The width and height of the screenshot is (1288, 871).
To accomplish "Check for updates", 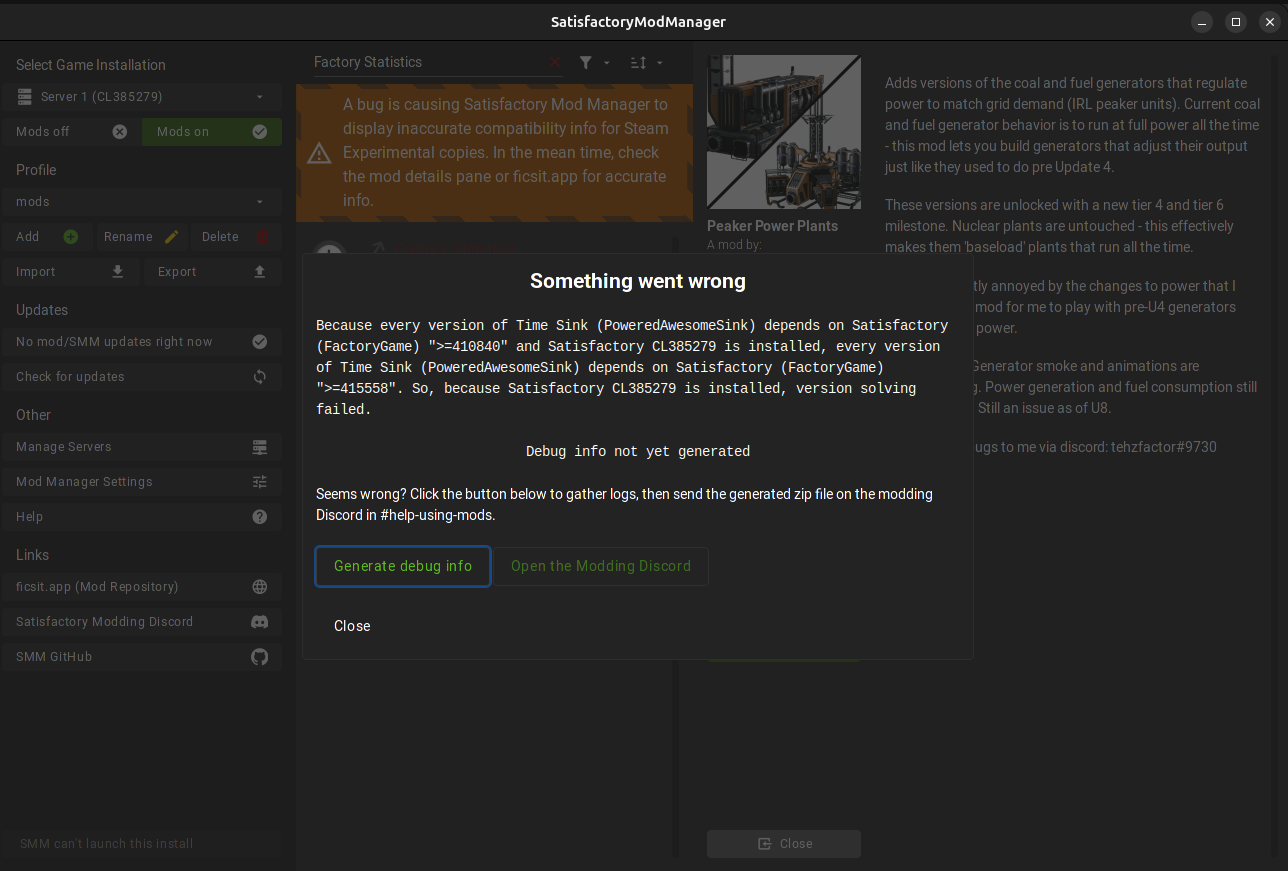I will point(142,377).
